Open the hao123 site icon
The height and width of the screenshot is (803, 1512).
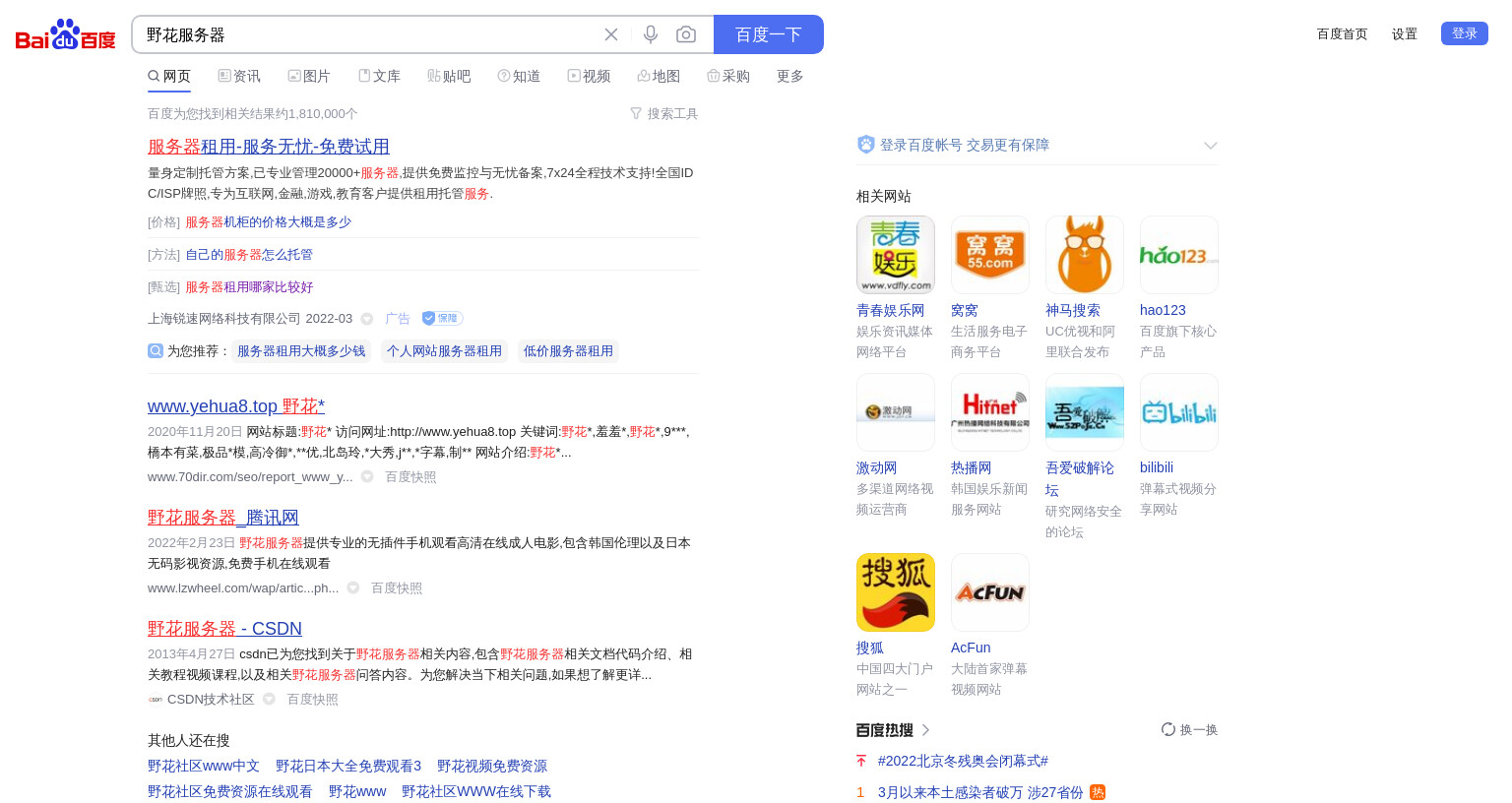click(x=1179, y=255)
